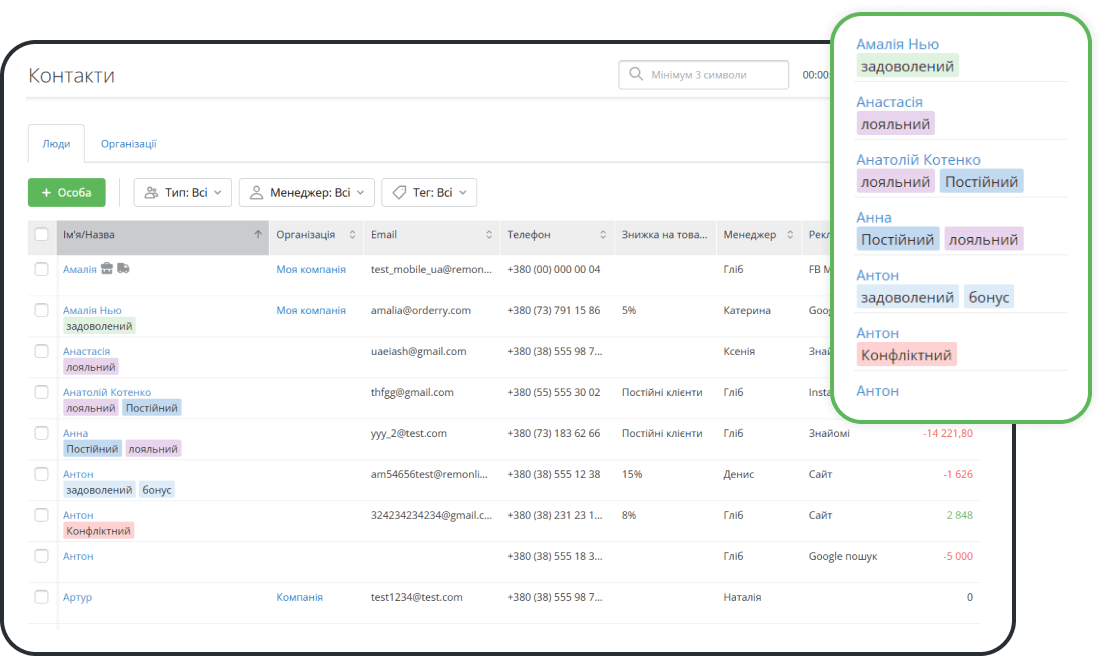Click sort arrows in Телефон column header

tap(604, 235)
